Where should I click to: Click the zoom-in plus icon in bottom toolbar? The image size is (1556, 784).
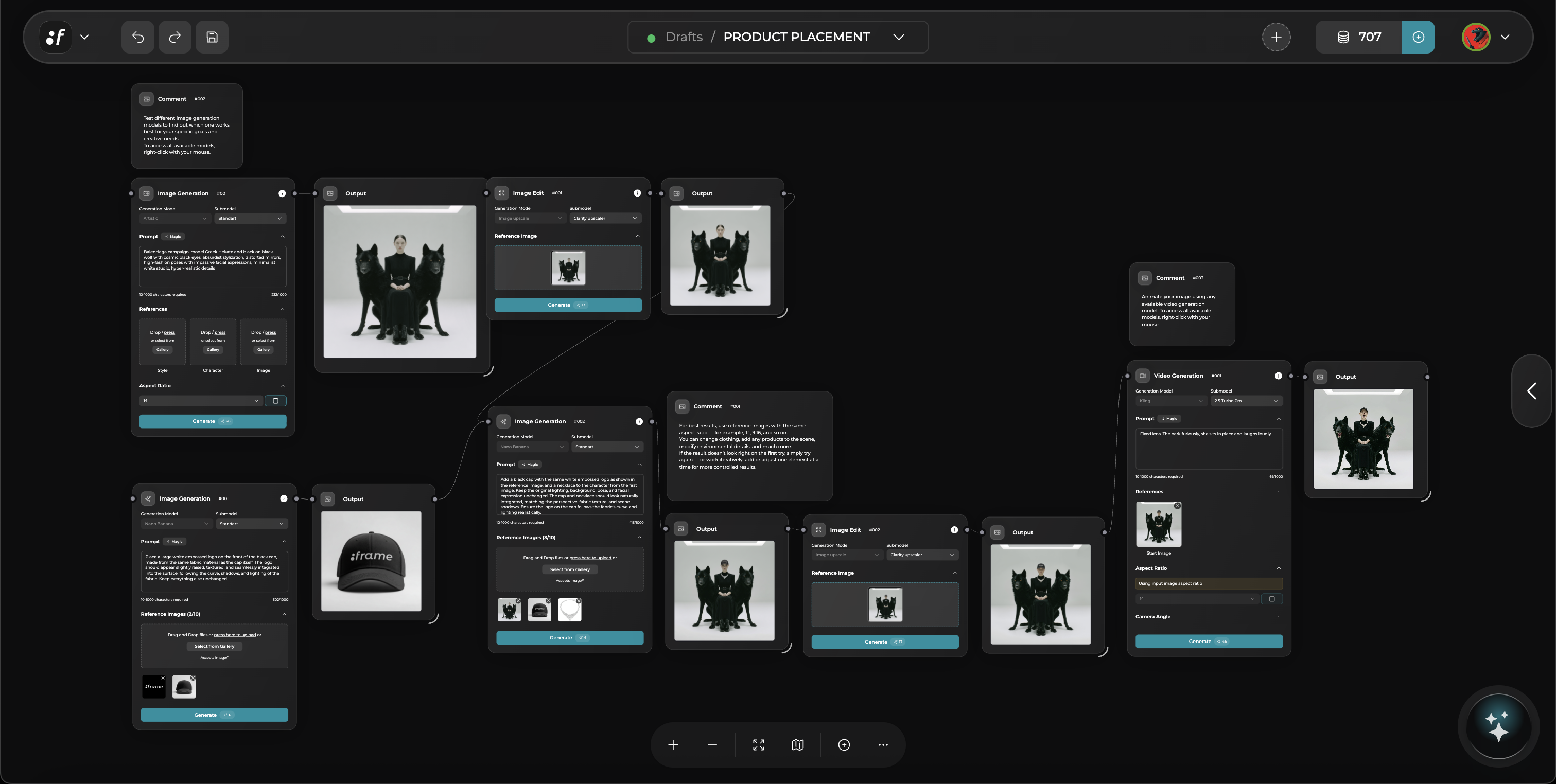(673, 744)
